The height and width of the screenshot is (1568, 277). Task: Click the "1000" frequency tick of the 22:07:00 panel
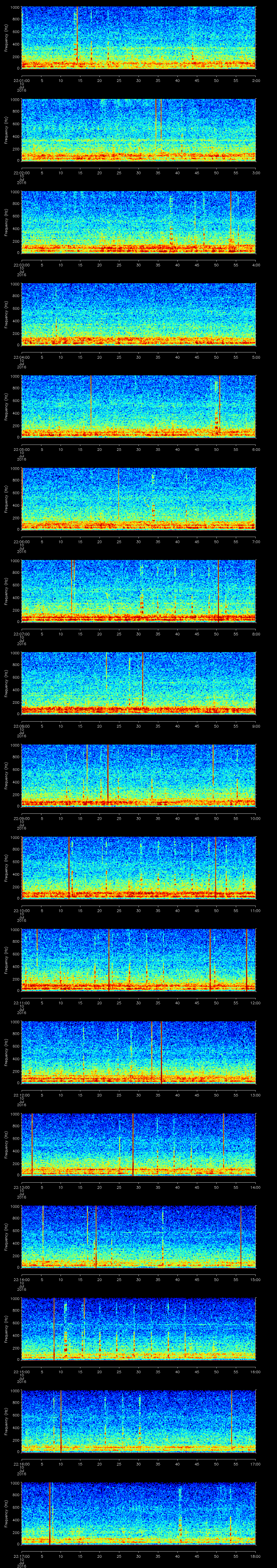(15, 561)
